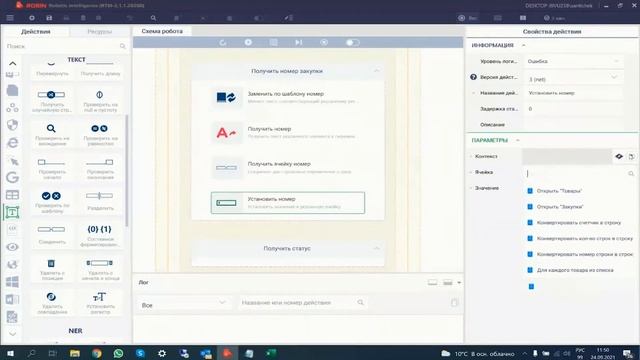This screenshot has width=640, height=360.
Task: Click the stop circle icon in schema toolbar
Action: tap(324, 42)
